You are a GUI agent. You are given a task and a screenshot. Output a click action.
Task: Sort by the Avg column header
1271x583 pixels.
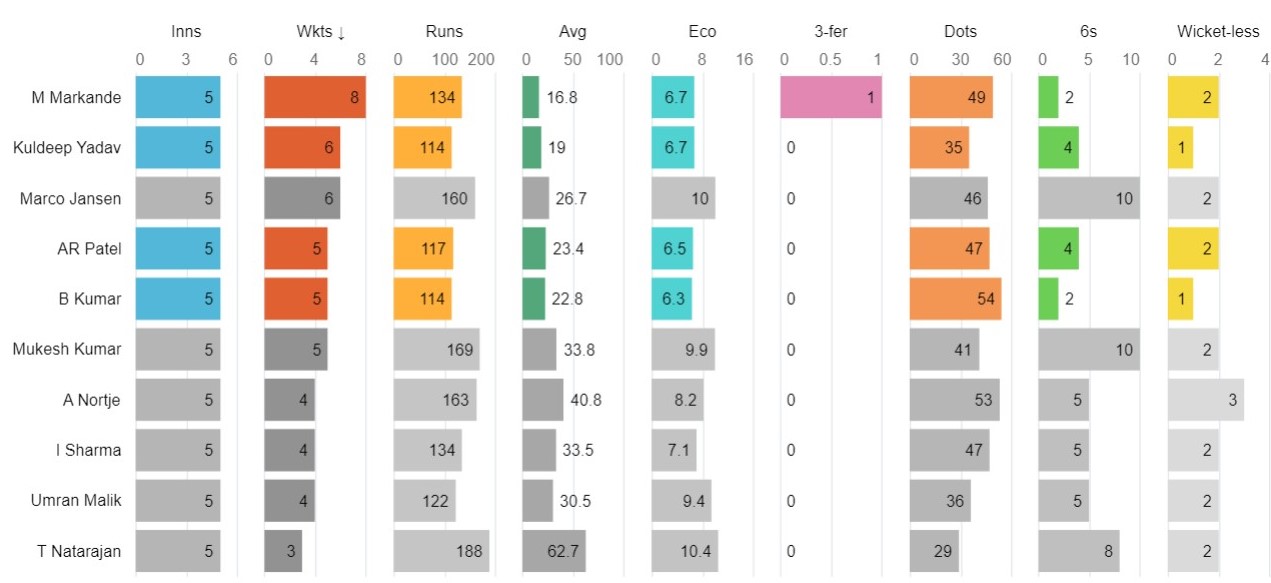click(x=573, y=32)
